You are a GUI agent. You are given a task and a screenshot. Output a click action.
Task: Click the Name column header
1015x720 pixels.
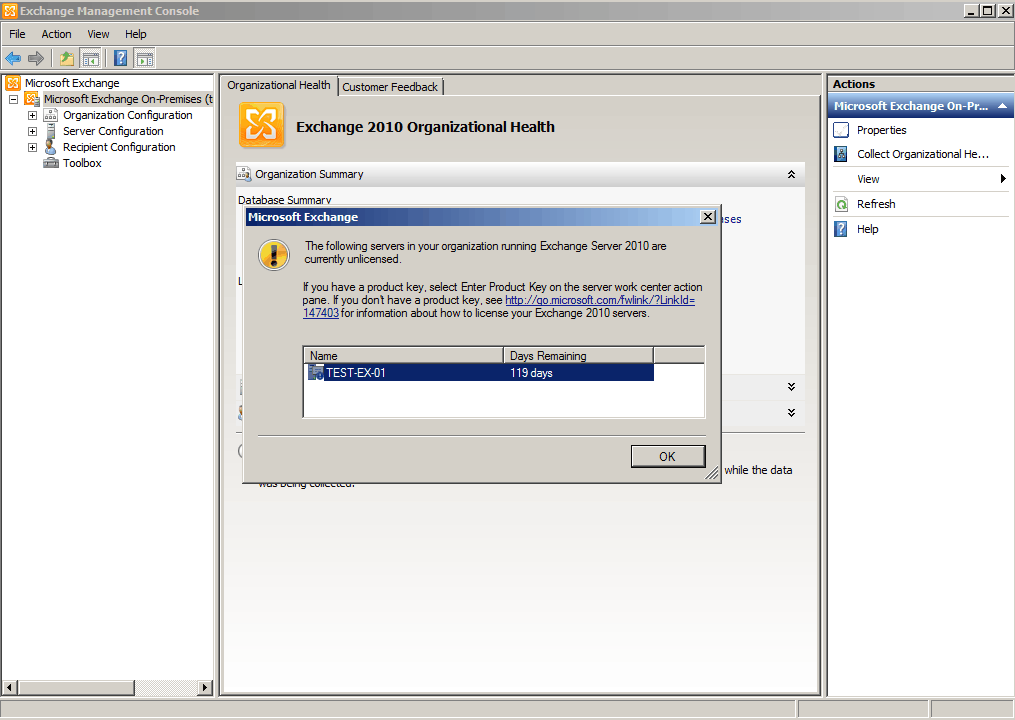click(x=403, y=355)
